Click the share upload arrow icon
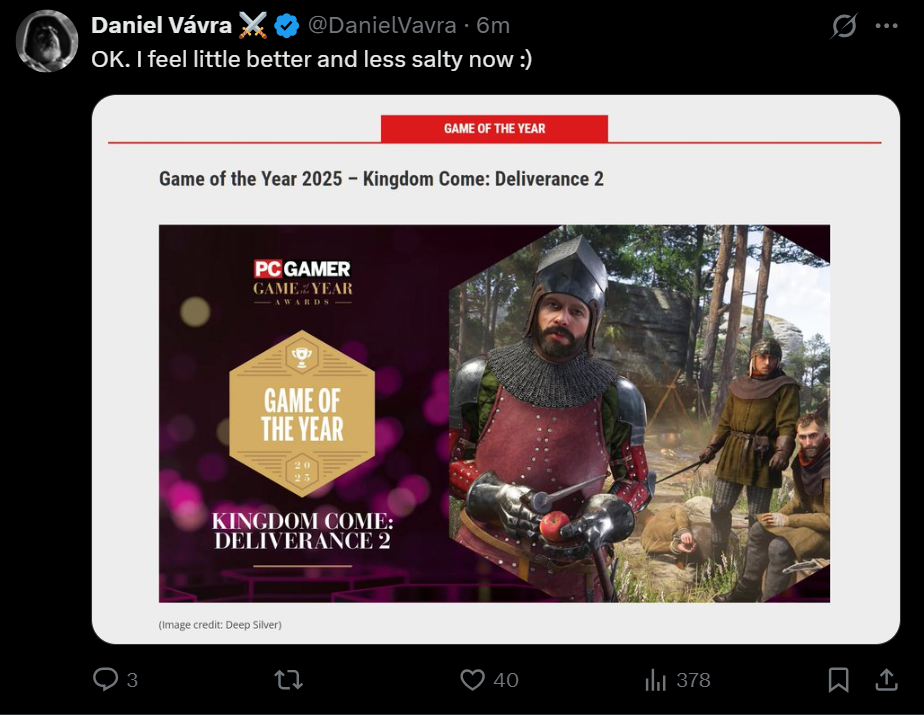924x715 pixels. point(886,680)
